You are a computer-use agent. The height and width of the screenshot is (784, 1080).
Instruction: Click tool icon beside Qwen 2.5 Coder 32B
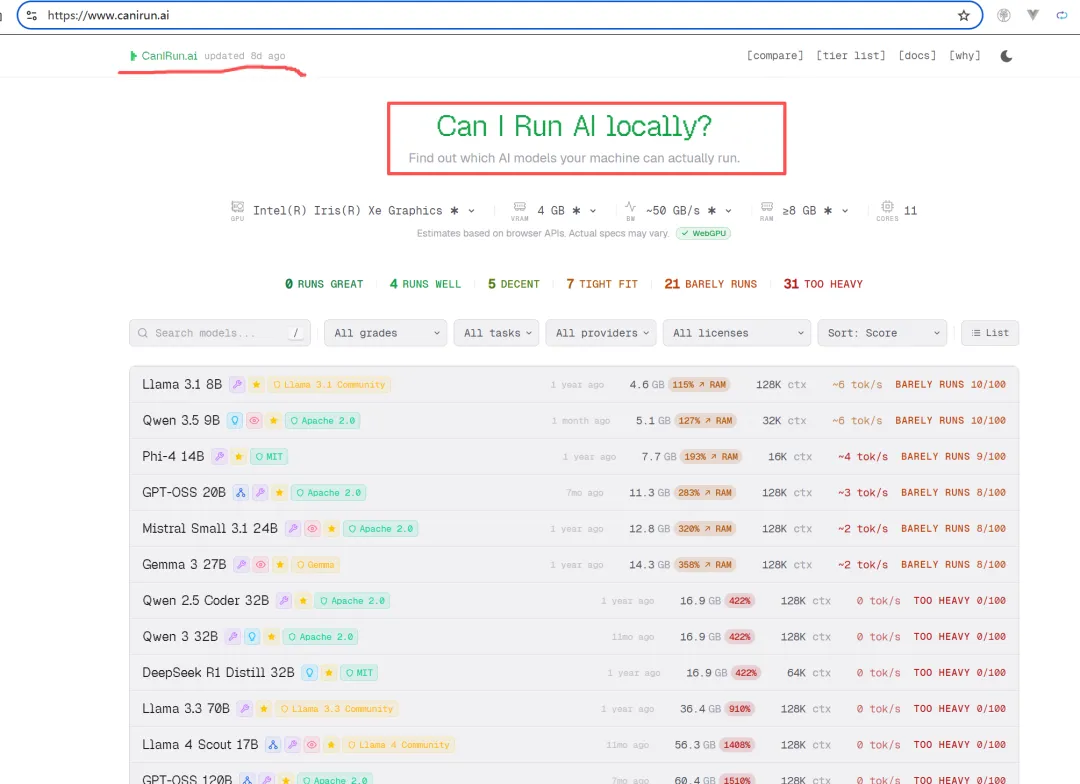coord(284,601)
